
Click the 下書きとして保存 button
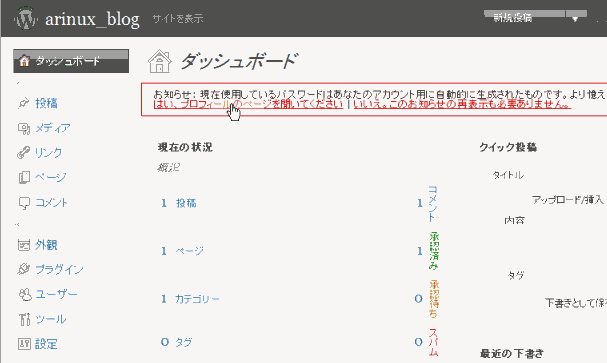click(576, 303)
